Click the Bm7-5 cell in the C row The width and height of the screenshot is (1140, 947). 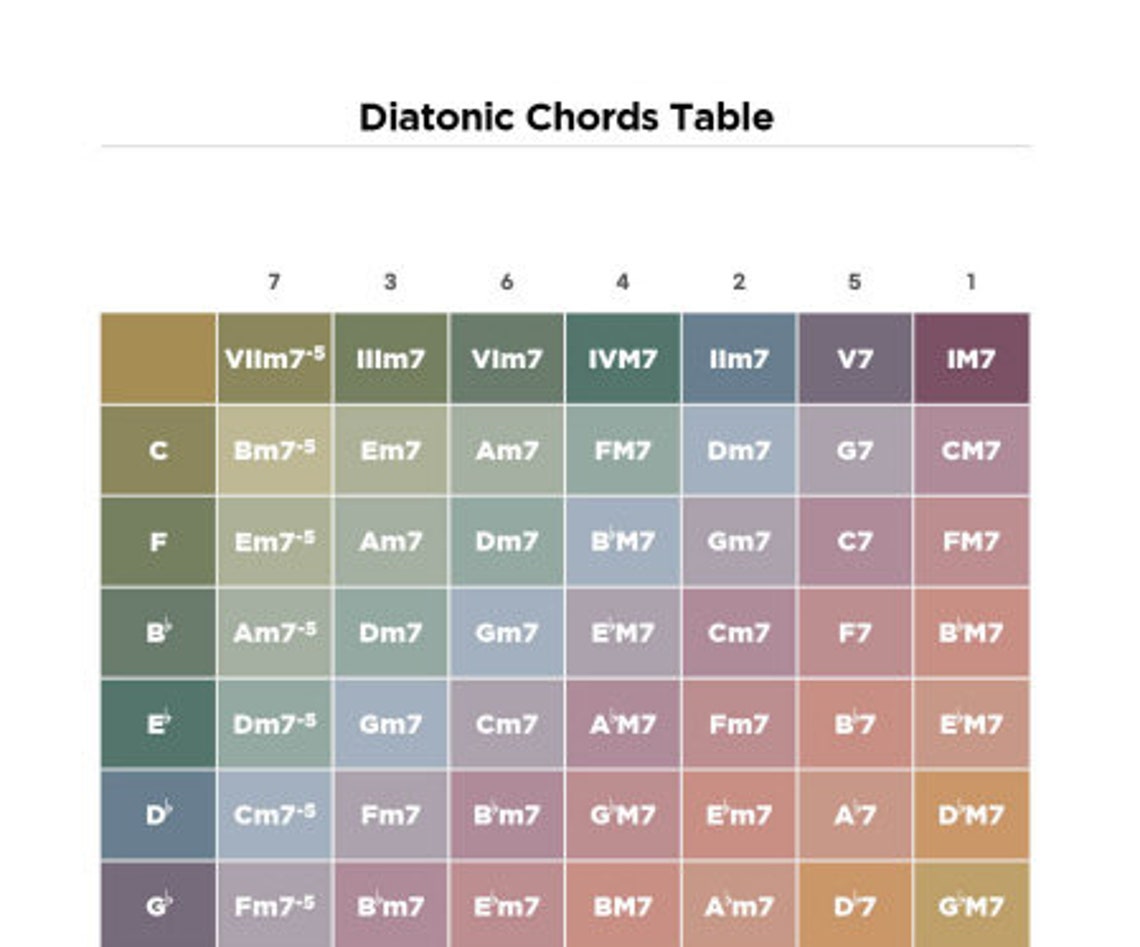click(x=274, y=451)
